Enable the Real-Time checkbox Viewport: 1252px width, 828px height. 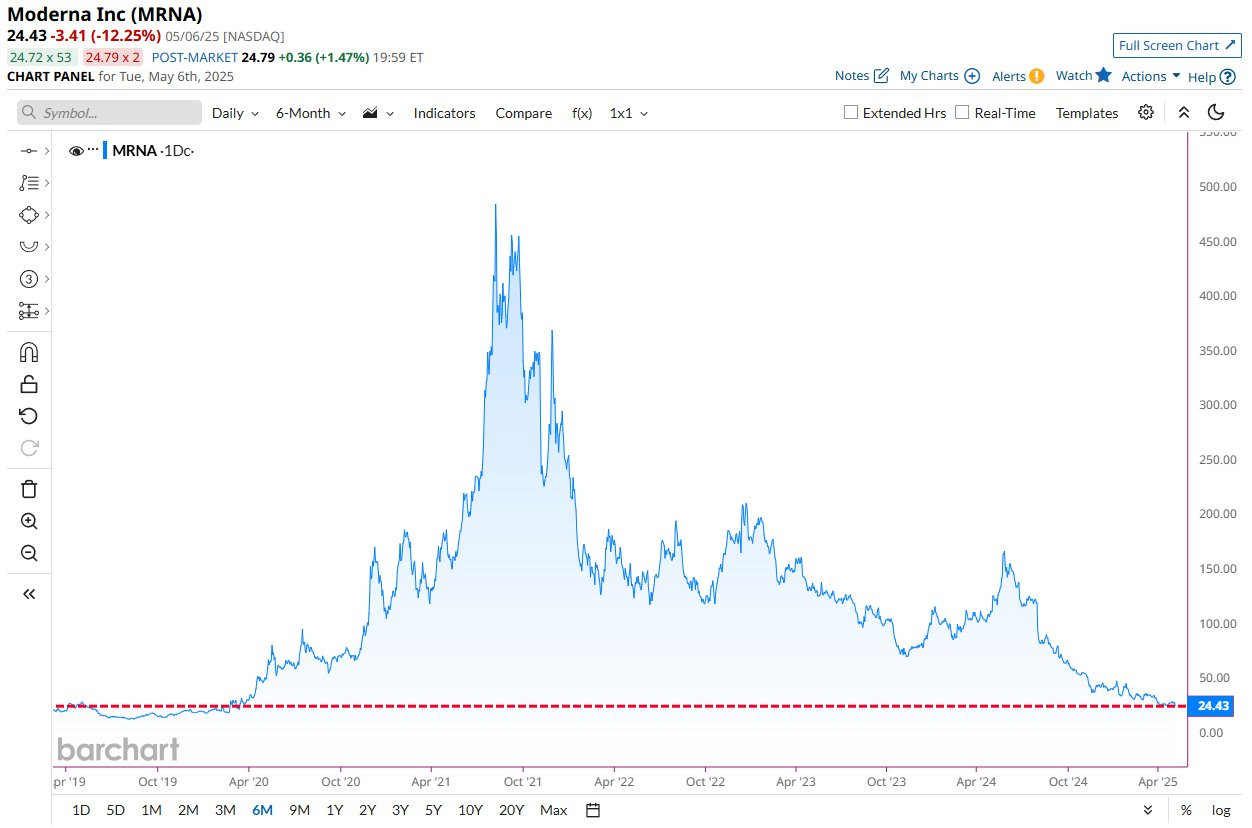(962, 113)
